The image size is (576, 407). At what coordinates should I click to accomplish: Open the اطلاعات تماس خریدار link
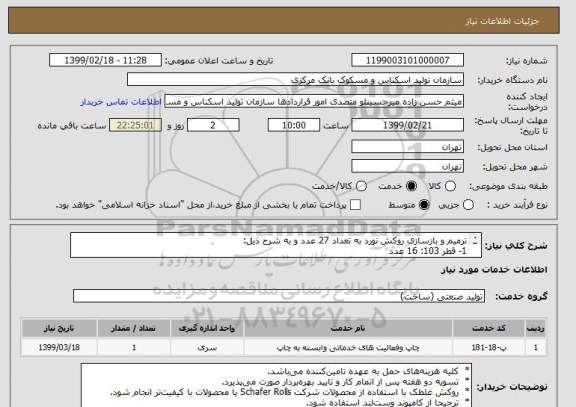pos(121,102)
